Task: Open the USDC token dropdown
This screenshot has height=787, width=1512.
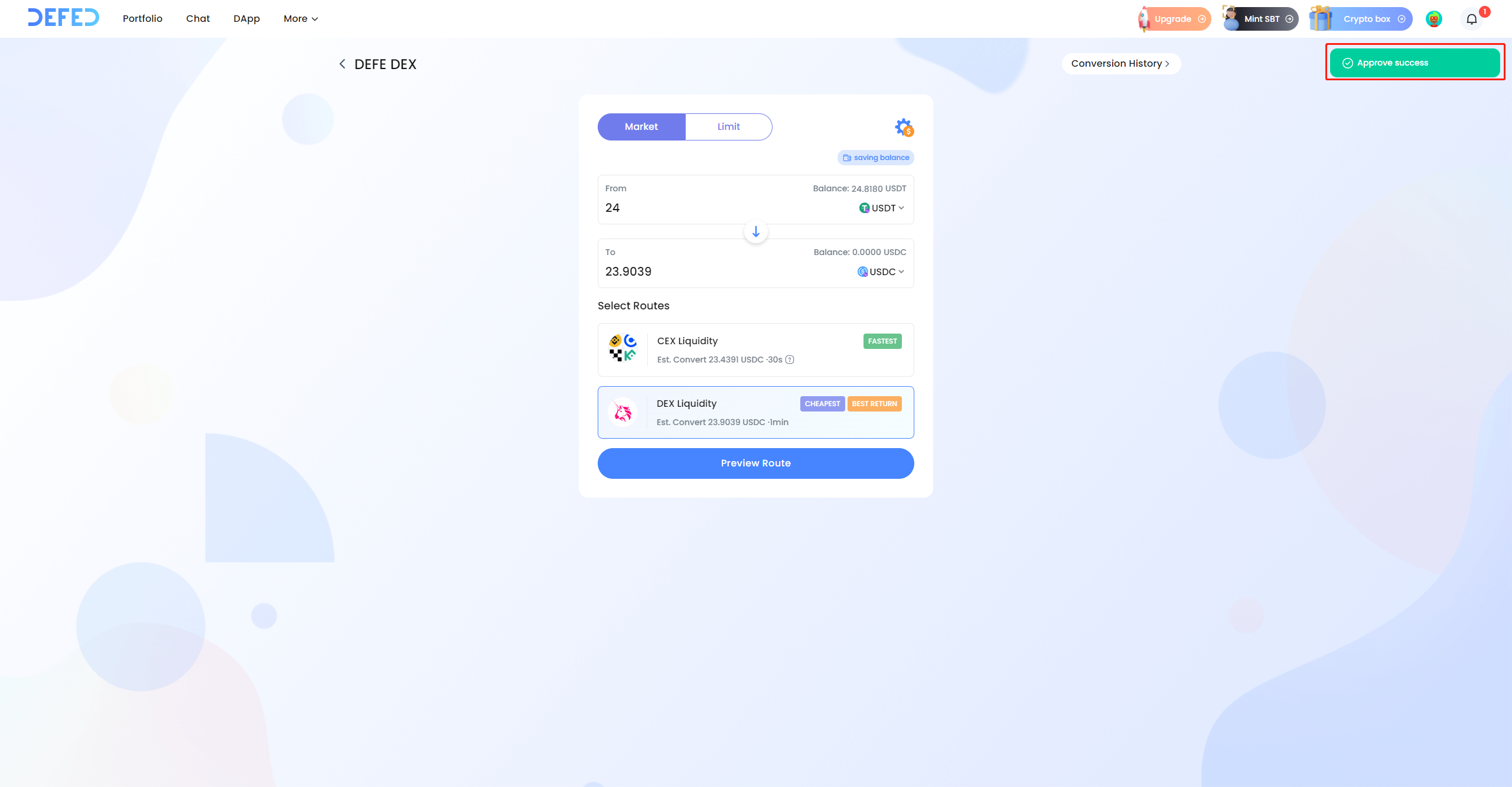Action: click(x=881, y=272)
